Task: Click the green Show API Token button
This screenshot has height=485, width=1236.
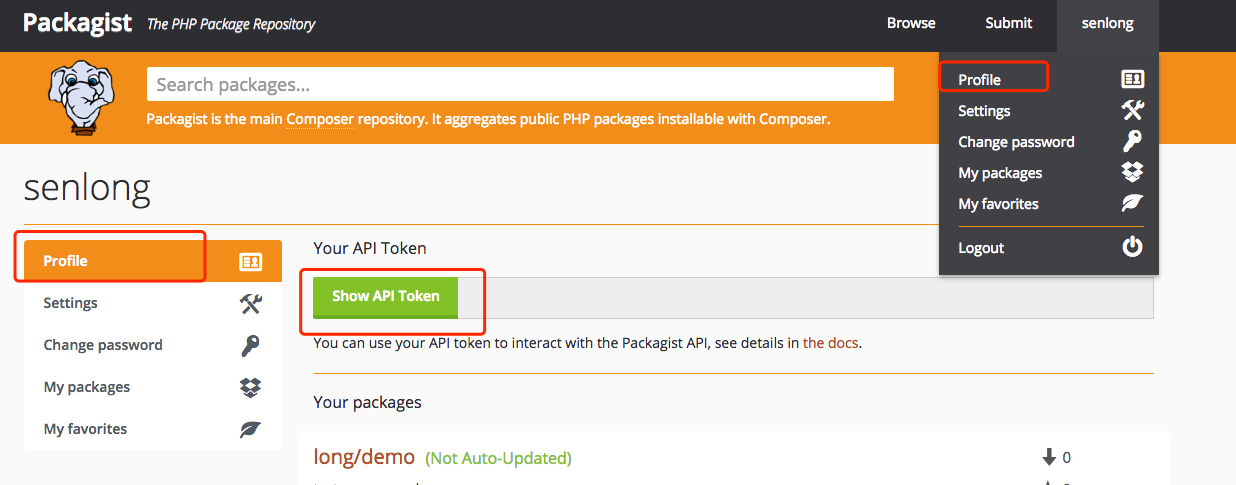Action: (386, 297)
